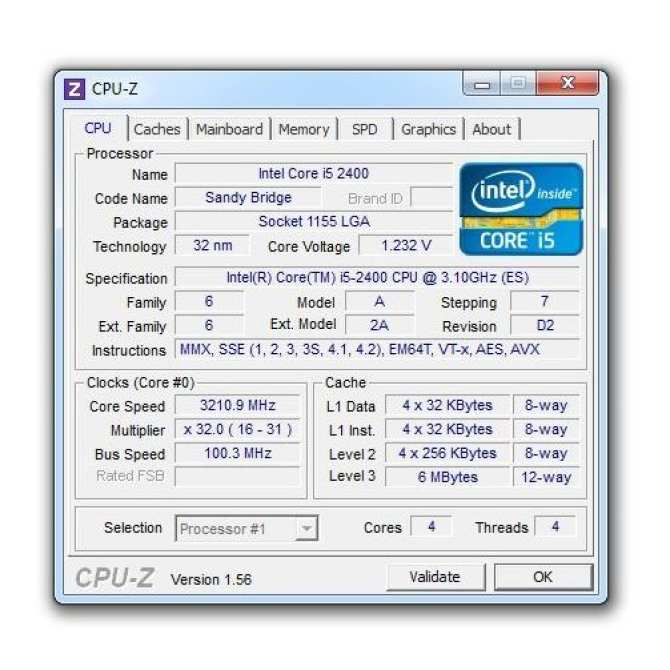Click the Package value Socket 1155 LGA
The width and height of the screenshot is (670, 670).
(x=313, y=221)
